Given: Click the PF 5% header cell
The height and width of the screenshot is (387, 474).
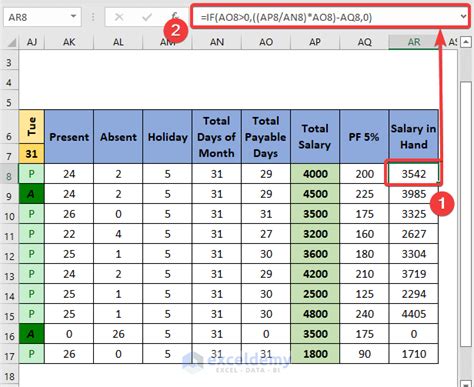Looking at the screenshot, I should [364, 137].
